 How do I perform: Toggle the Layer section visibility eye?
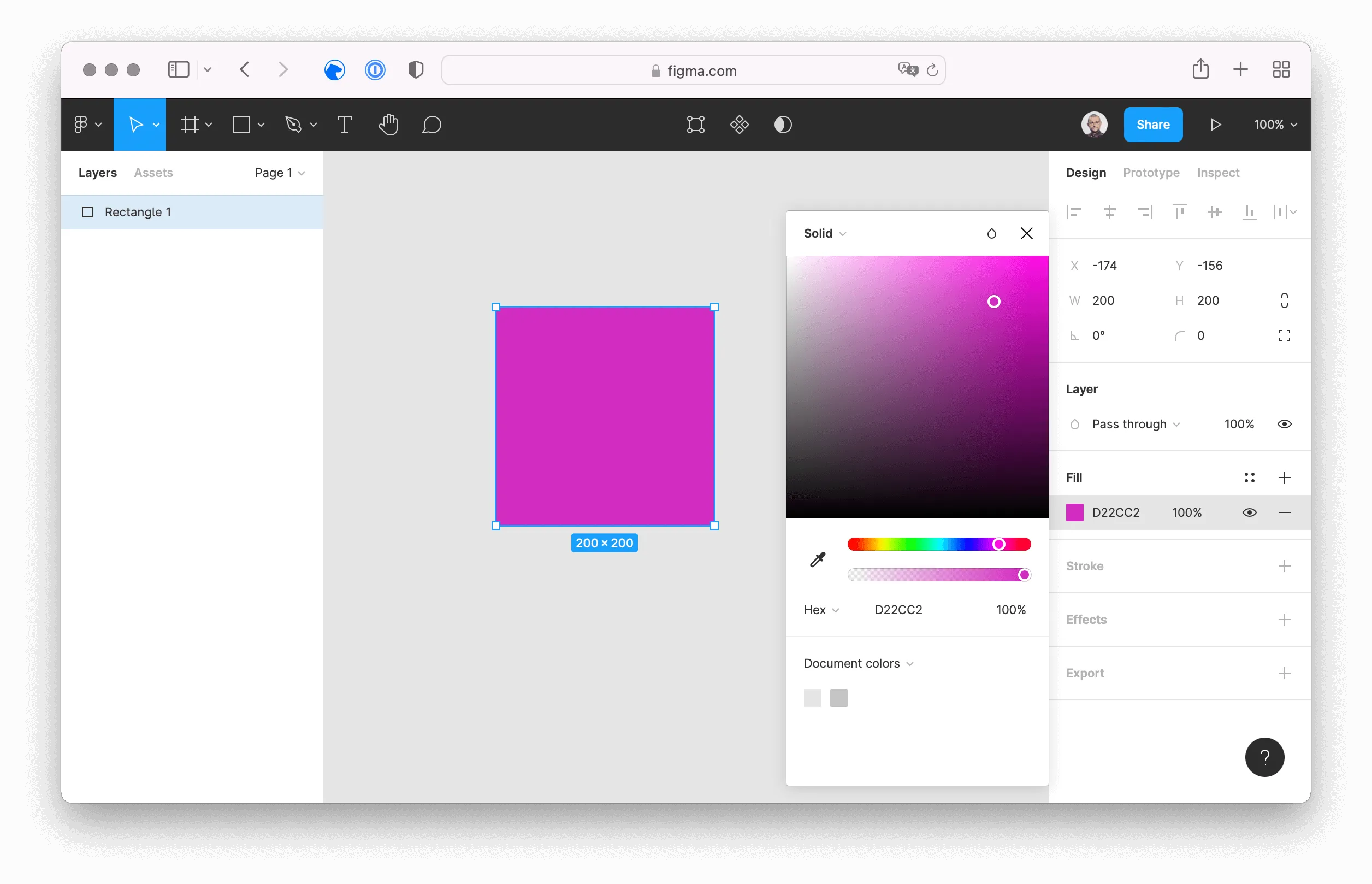(1285, 423)
